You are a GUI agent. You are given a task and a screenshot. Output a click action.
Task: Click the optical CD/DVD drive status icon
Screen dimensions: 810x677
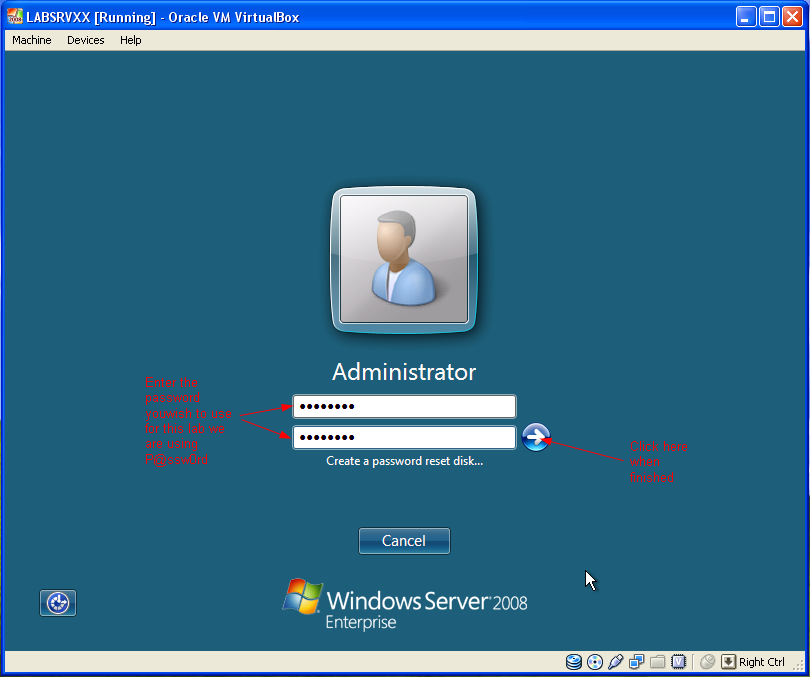[595, 662]
